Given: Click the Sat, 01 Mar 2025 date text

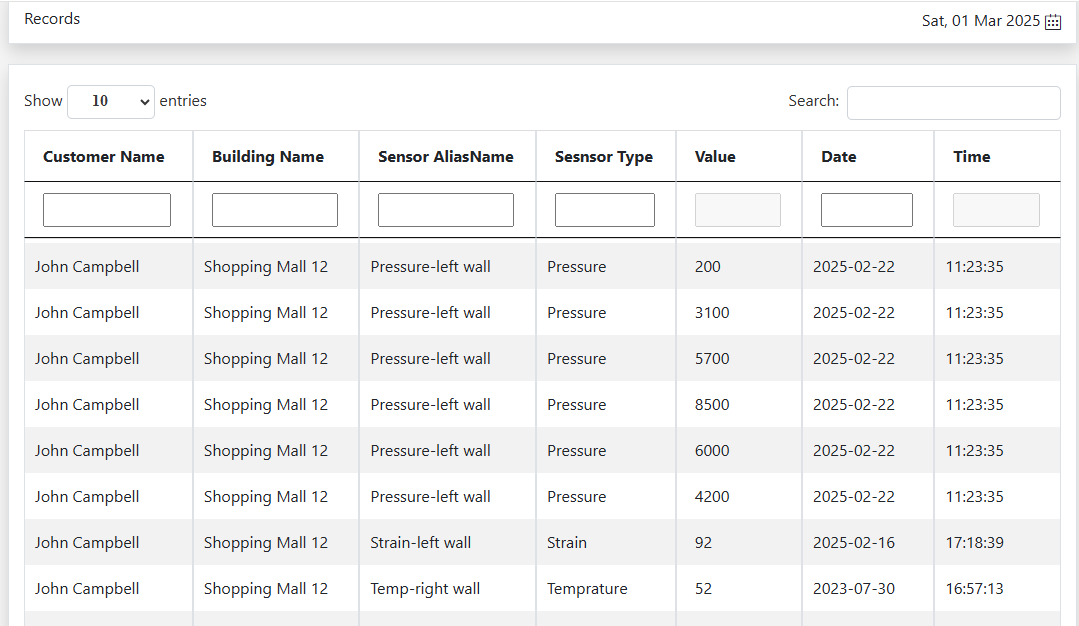Looking at the screenshot, I should (x=980, y=21).
